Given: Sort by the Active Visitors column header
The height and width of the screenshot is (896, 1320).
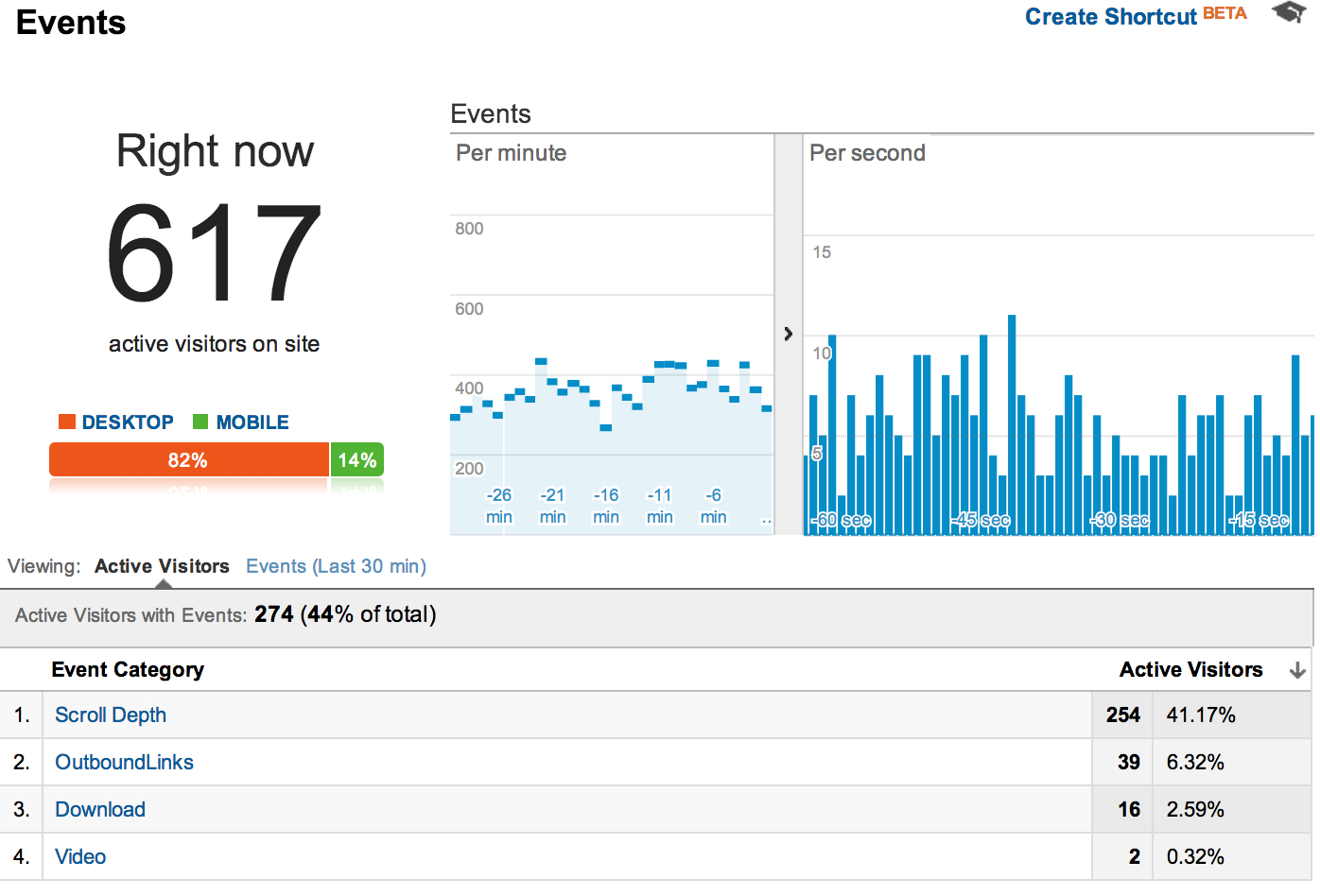Looking at the screenshot, I should (1190, 670).
